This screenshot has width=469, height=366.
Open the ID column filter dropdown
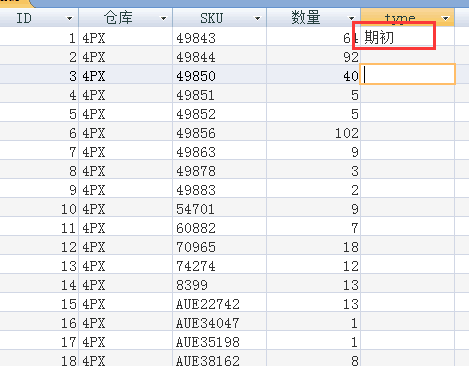click(x=69, y=18)
